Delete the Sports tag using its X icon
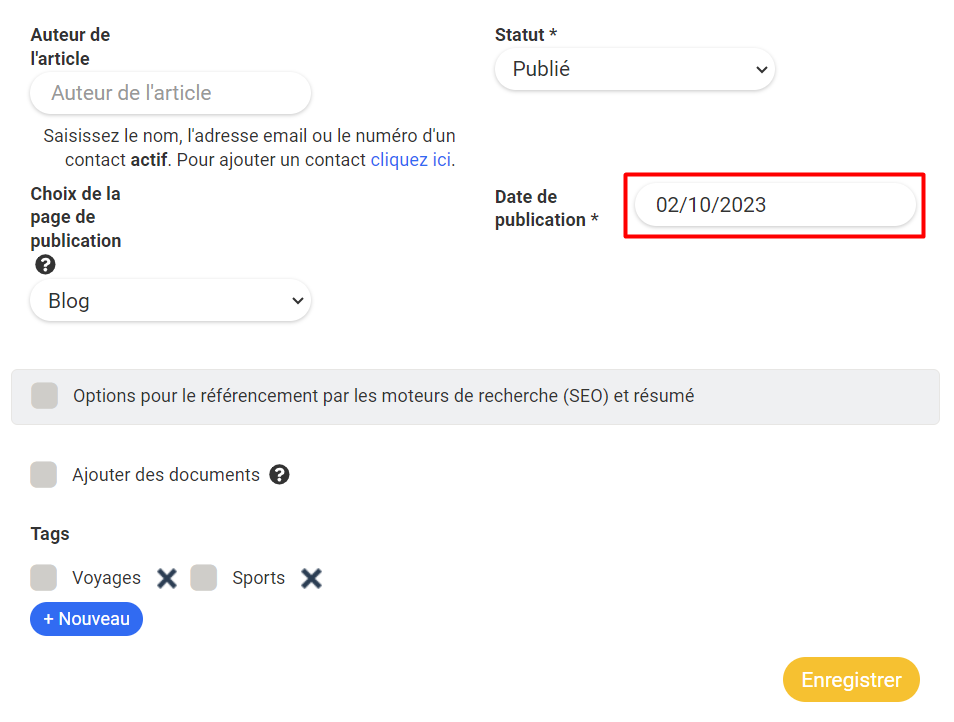This screenshot has width=954, height=722. point(312,578)
